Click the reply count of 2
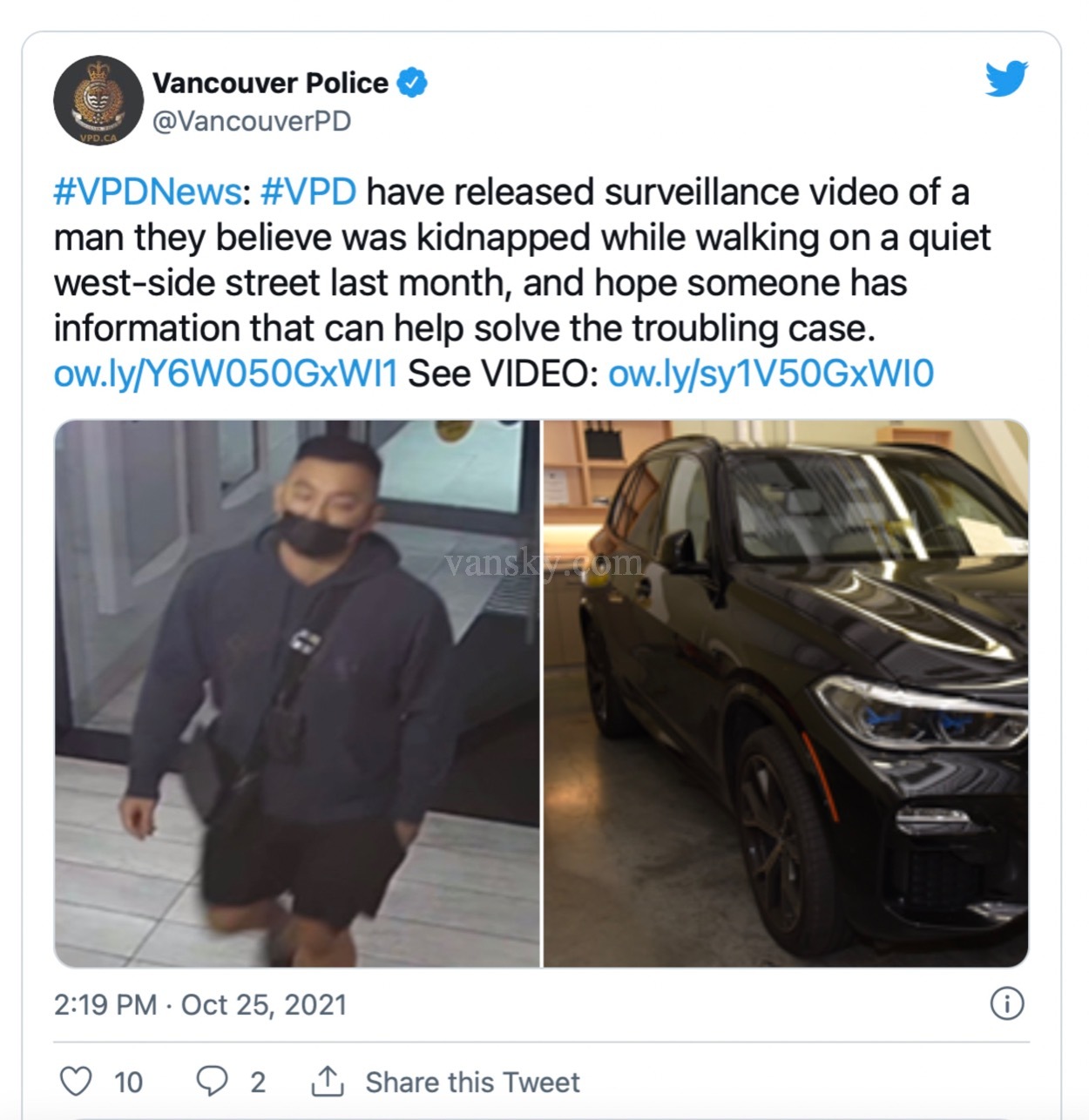Screen dimensions: 1089x1120 [x=258, y=1082]
